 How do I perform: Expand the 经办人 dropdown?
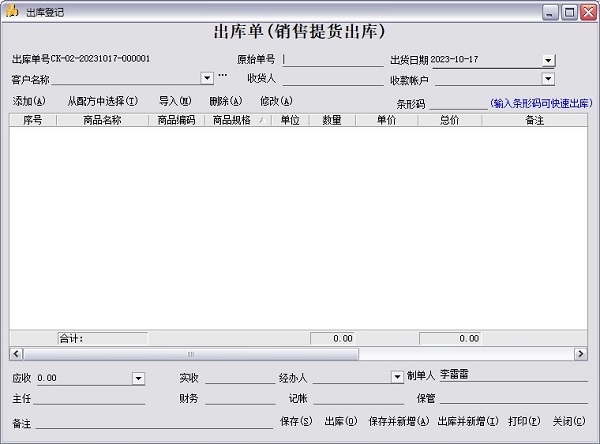coord(397,377)
